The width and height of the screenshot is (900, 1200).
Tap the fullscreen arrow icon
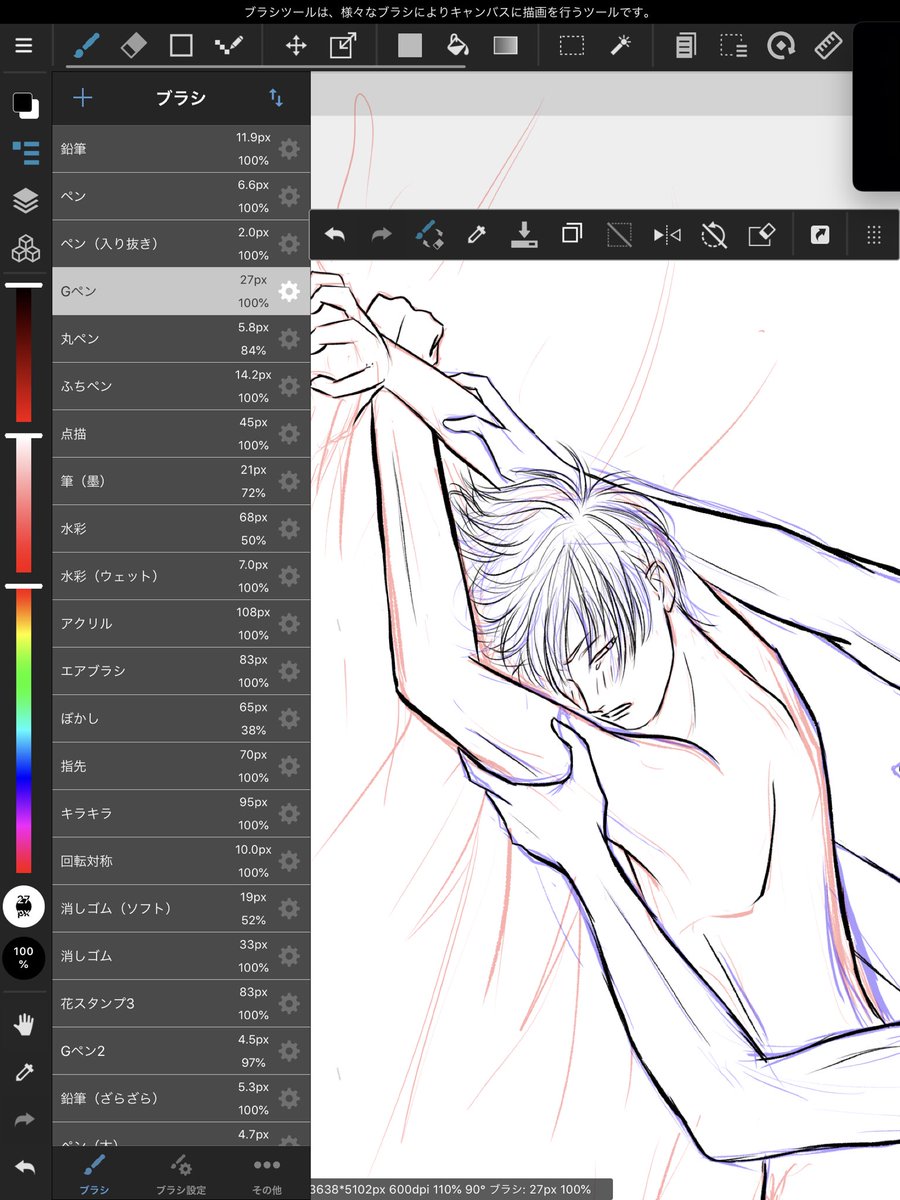coord(820,235)
